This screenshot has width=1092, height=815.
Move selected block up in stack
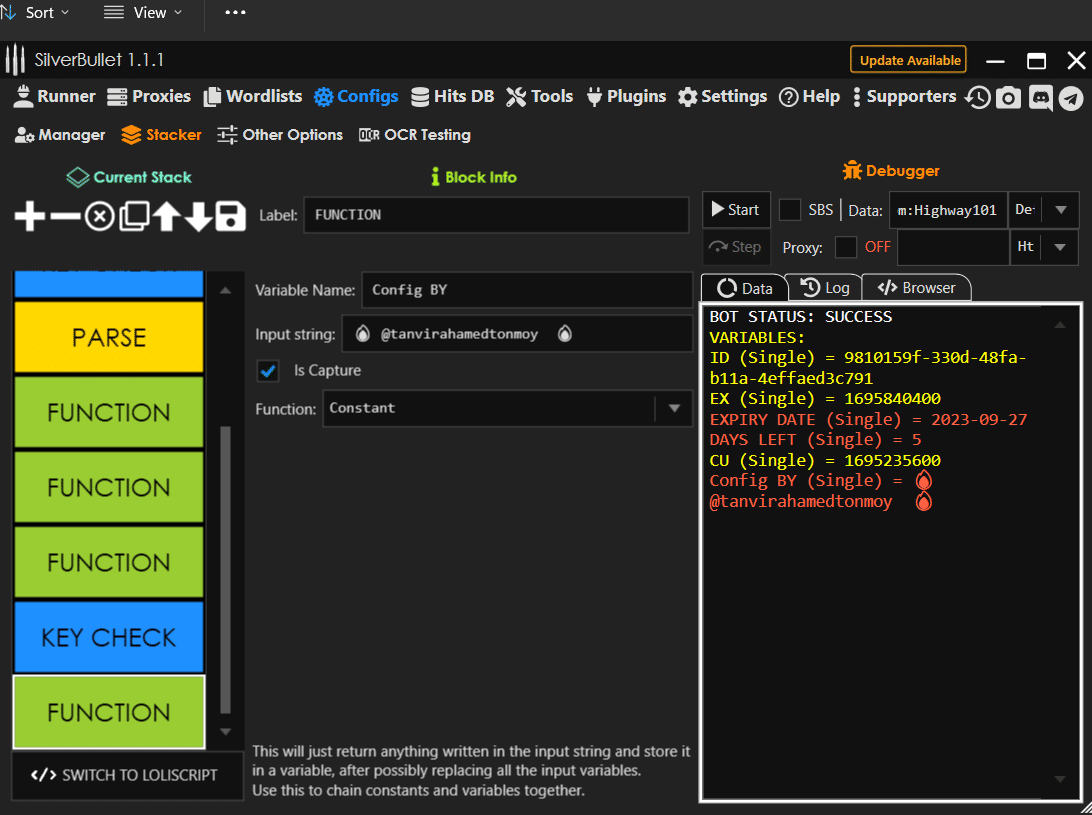pyautogui.click(x=166, y=216)
